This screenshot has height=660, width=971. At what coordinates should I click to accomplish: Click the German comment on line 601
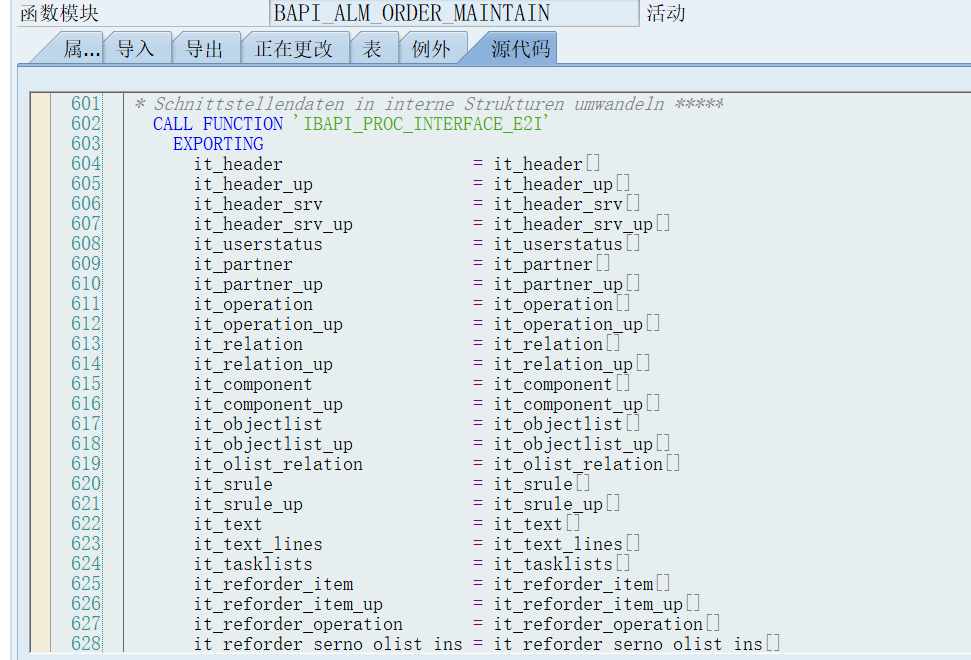(x=429, y=103)
